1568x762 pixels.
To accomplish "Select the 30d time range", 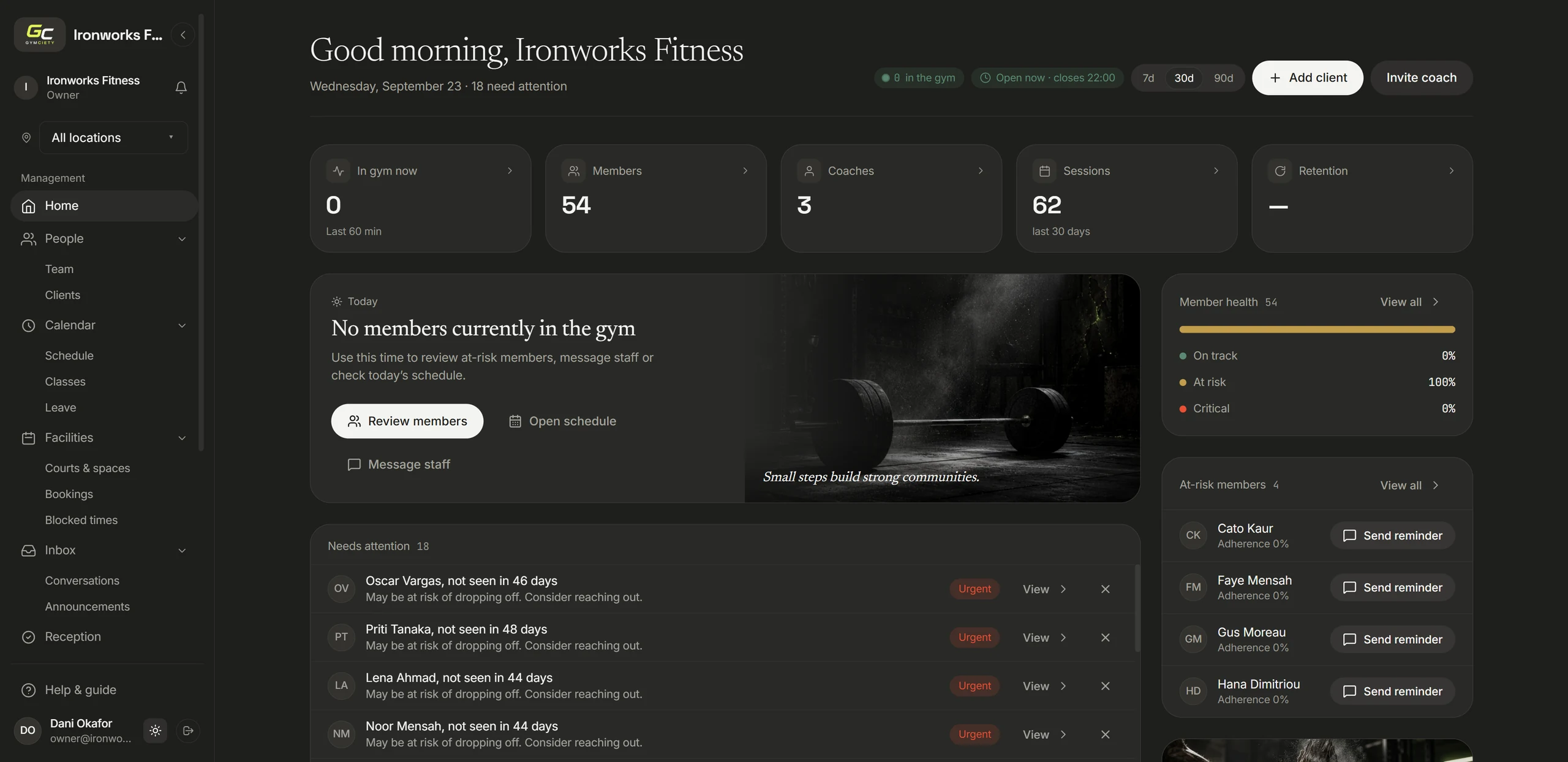I will [1184, 78].
